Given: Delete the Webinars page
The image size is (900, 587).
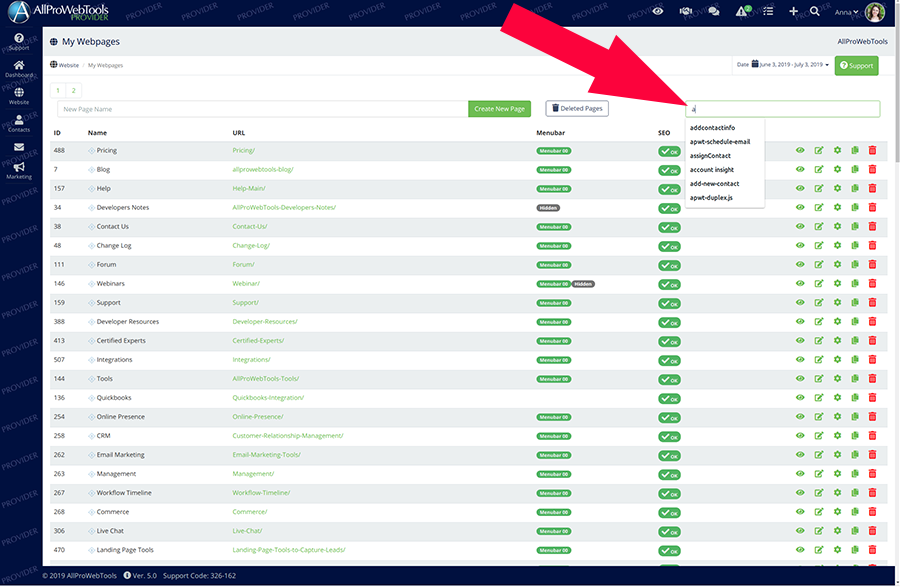Looking at the screenshot, I should click(872, 283).
